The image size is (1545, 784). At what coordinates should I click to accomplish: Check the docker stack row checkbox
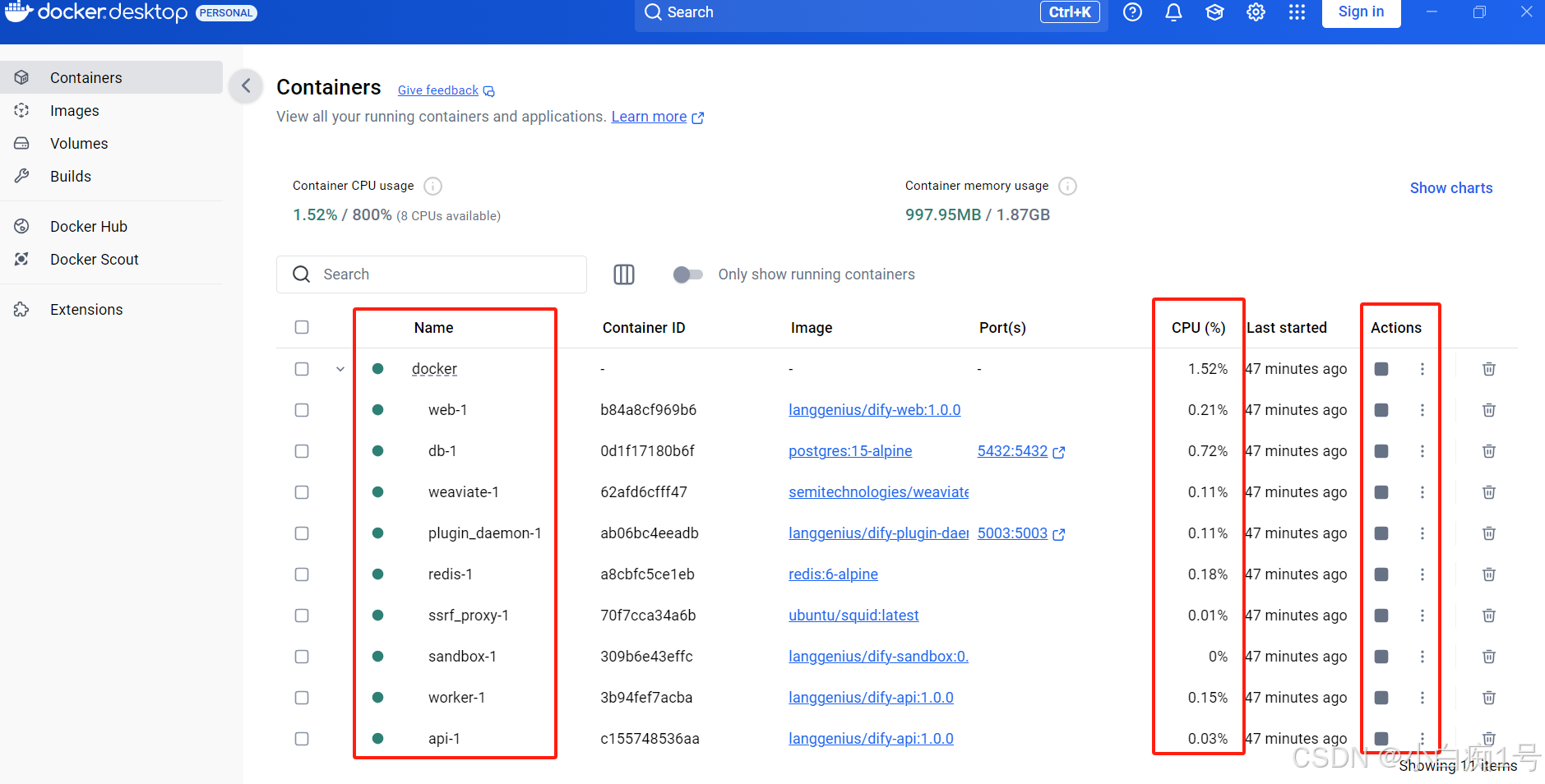tap(302, 369)
